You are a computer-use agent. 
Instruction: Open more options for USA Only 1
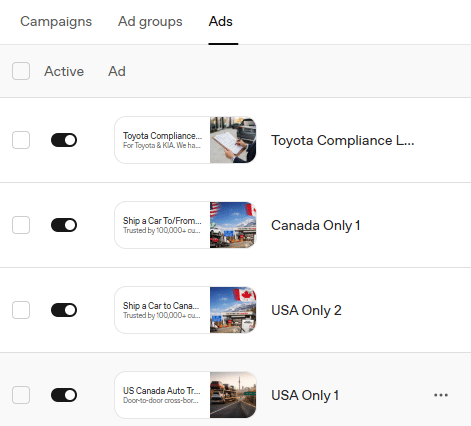(x=441, y=395)
